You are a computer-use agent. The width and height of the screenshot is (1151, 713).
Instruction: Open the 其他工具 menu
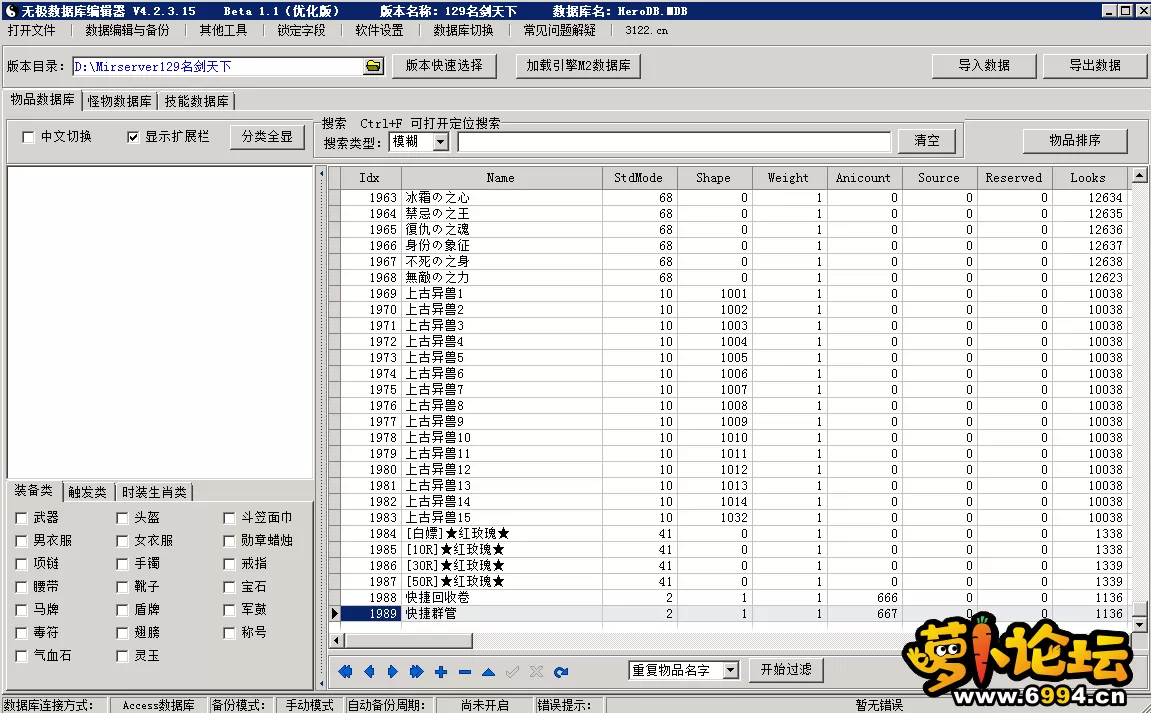[x=223, y=30]
